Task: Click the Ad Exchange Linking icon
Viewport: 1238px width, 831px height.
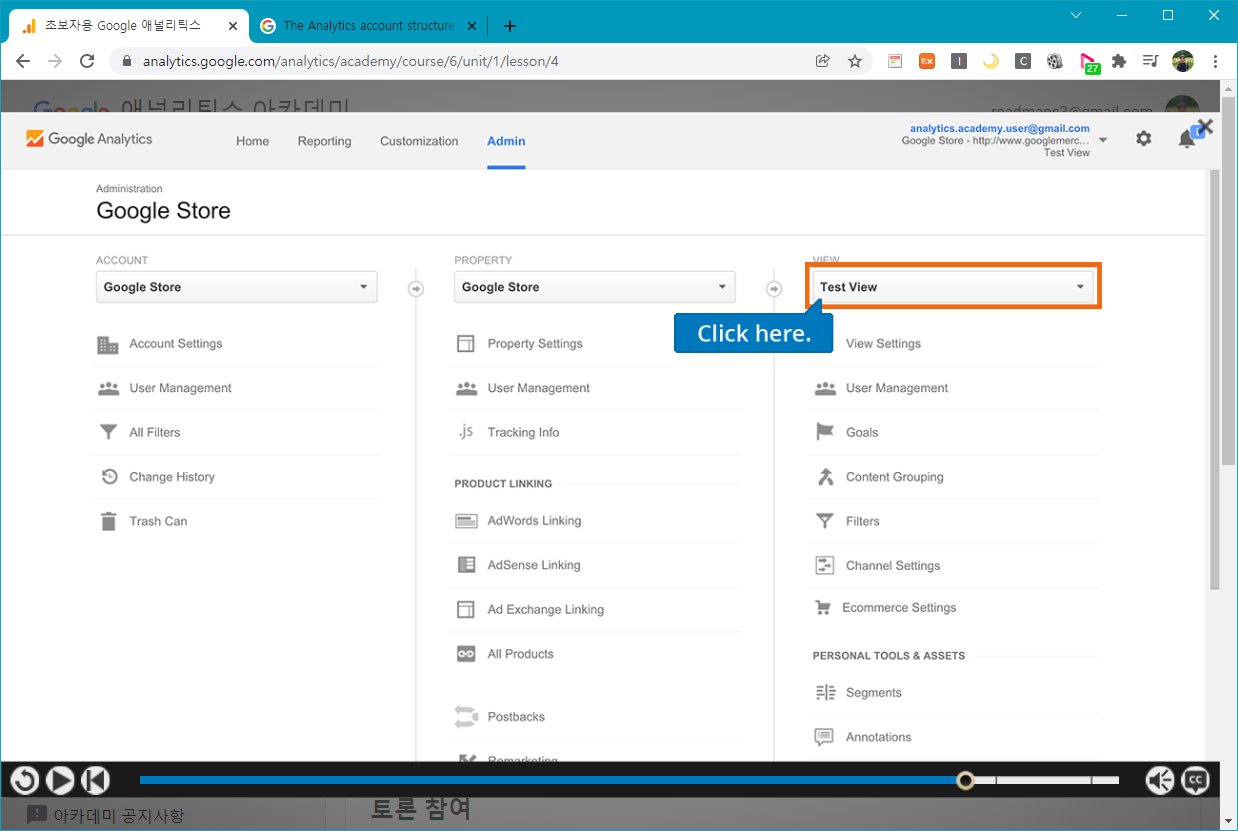Action: pyautogui.click(x=466, y=609)
